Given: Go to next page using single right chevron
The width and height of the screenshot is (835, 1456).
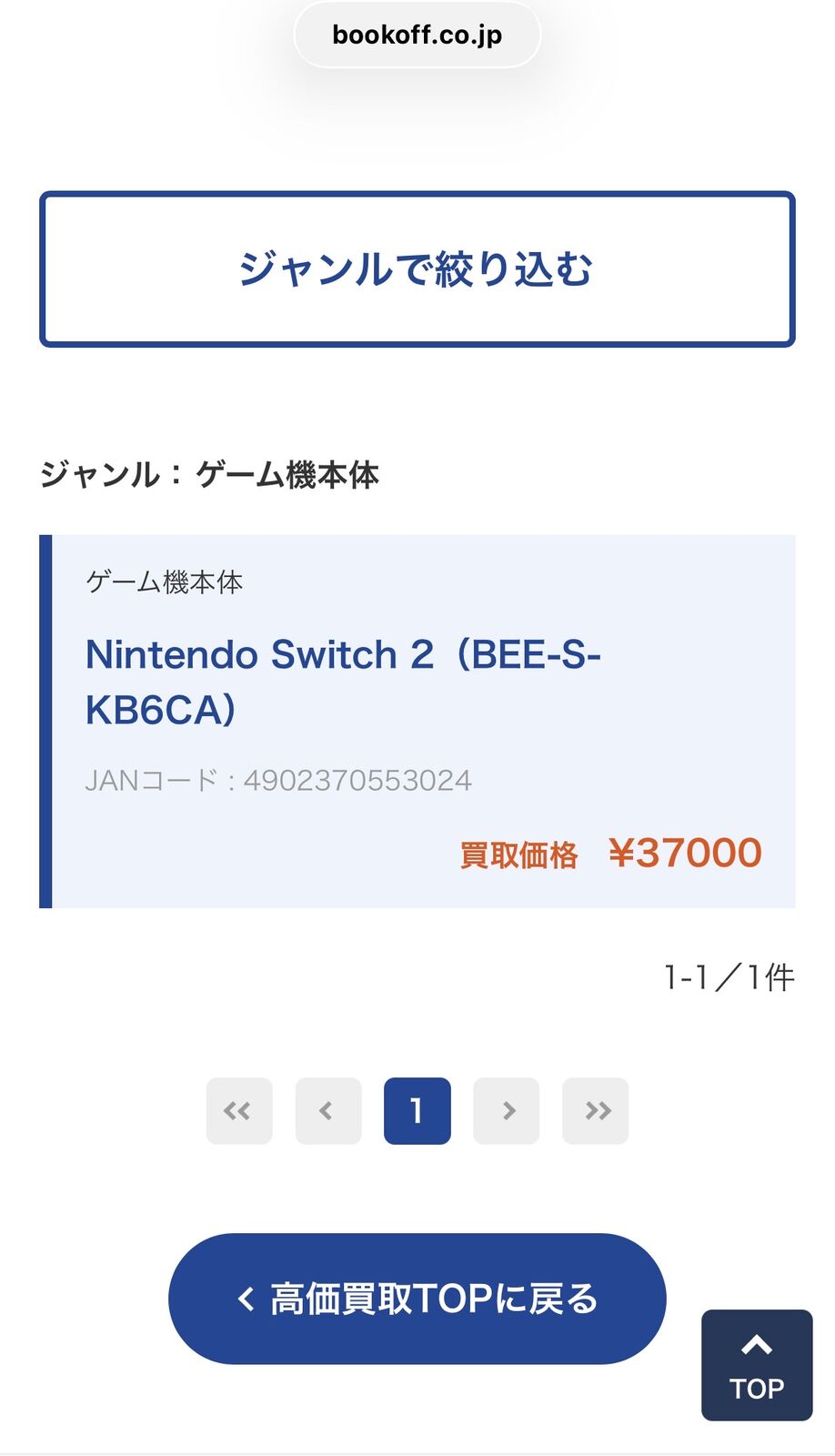Looking at the screenshot, I should coord(507,1110).
